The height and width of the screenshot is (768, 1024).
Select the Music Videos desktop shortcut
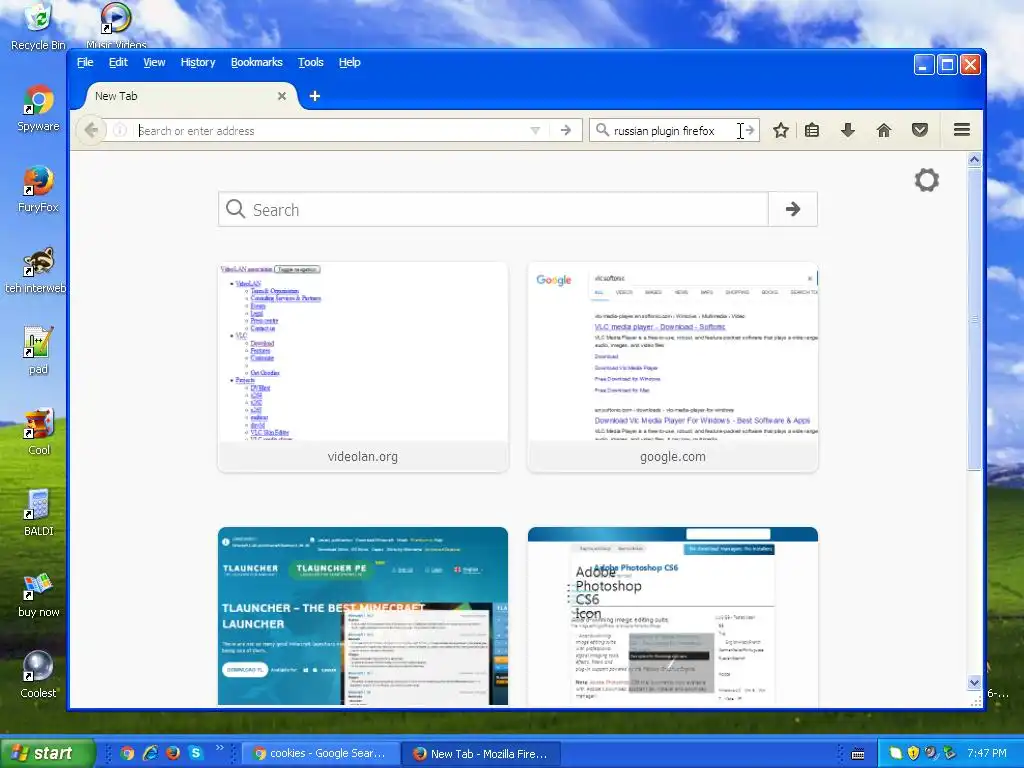coord(116,25)
